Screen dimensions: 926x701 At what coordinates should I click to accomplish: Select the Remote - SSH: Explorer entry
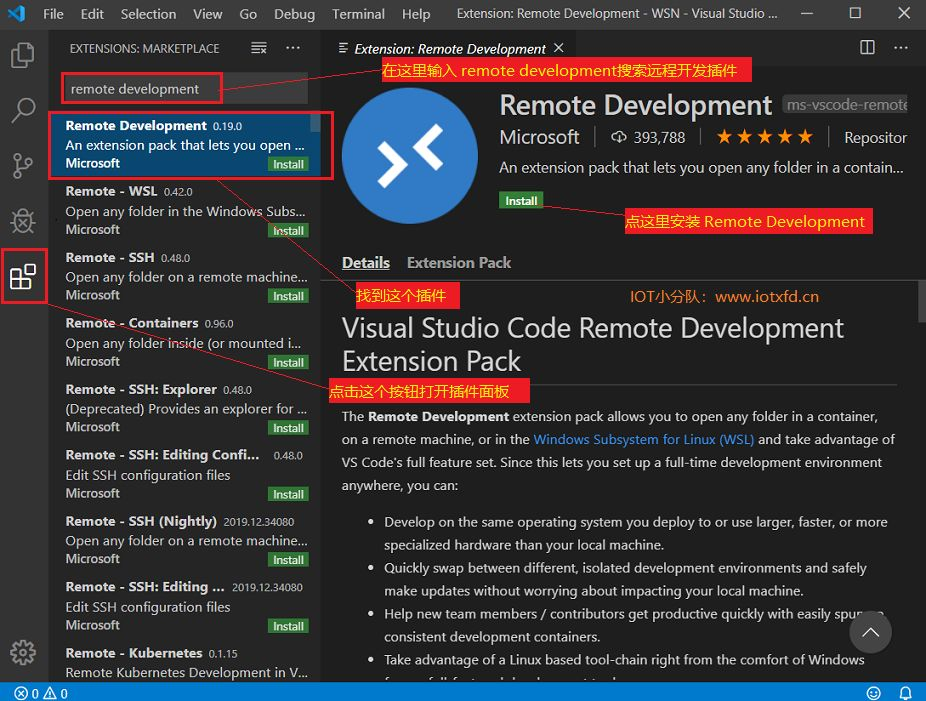point(184,409)
